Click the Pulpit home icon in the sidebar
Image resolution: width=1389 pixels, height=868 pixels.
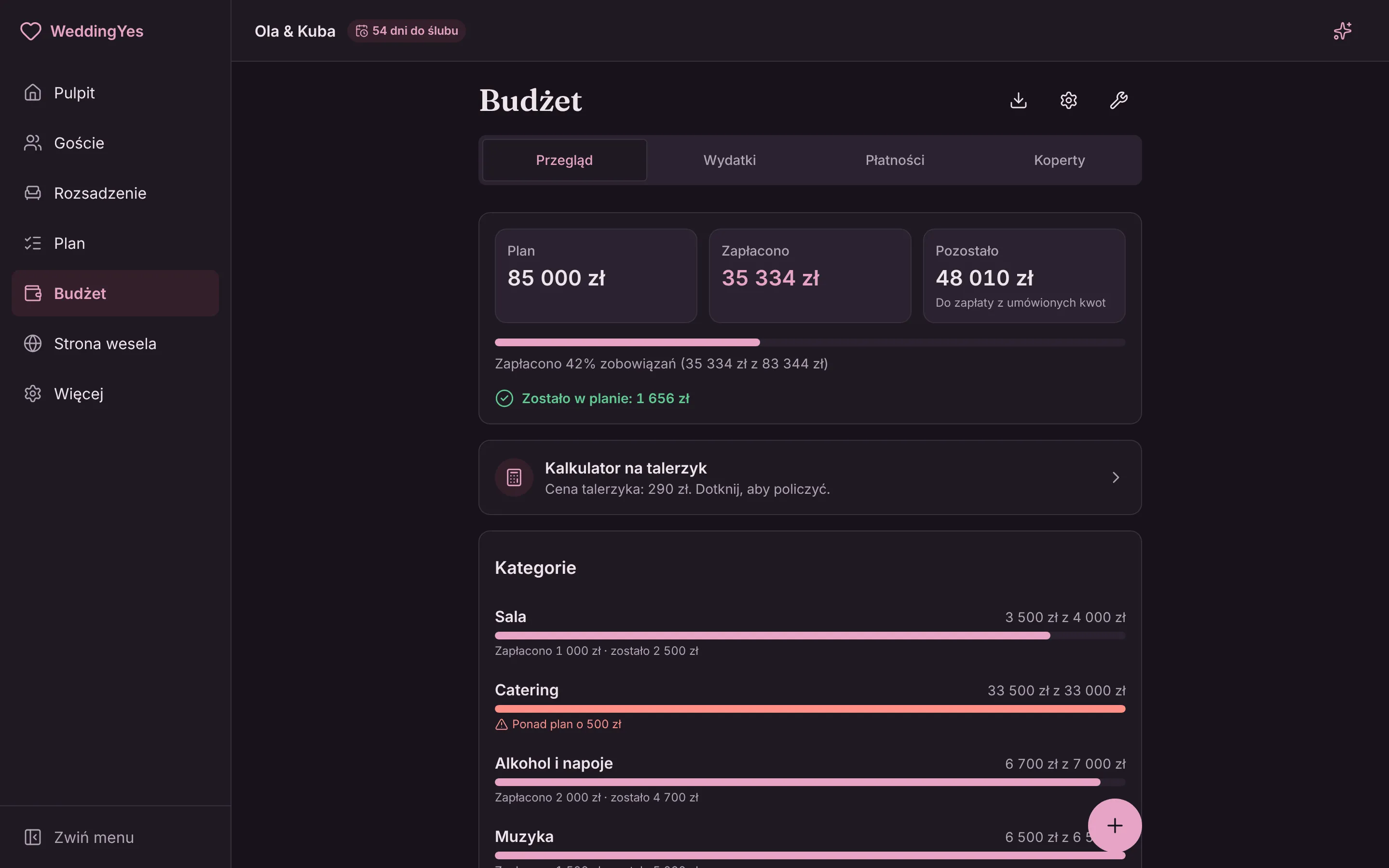[33, 93]
